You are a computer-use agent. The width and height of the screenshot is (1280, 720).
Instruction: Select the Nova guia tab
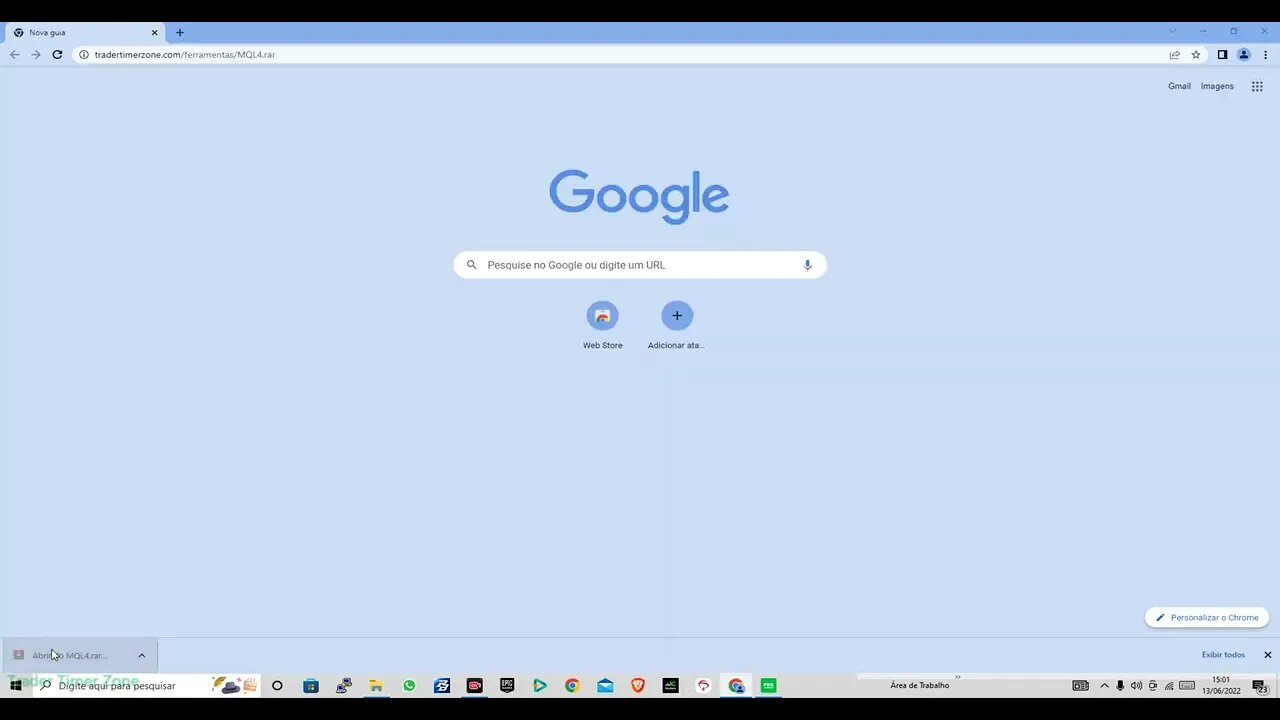(x=85, y=33)
